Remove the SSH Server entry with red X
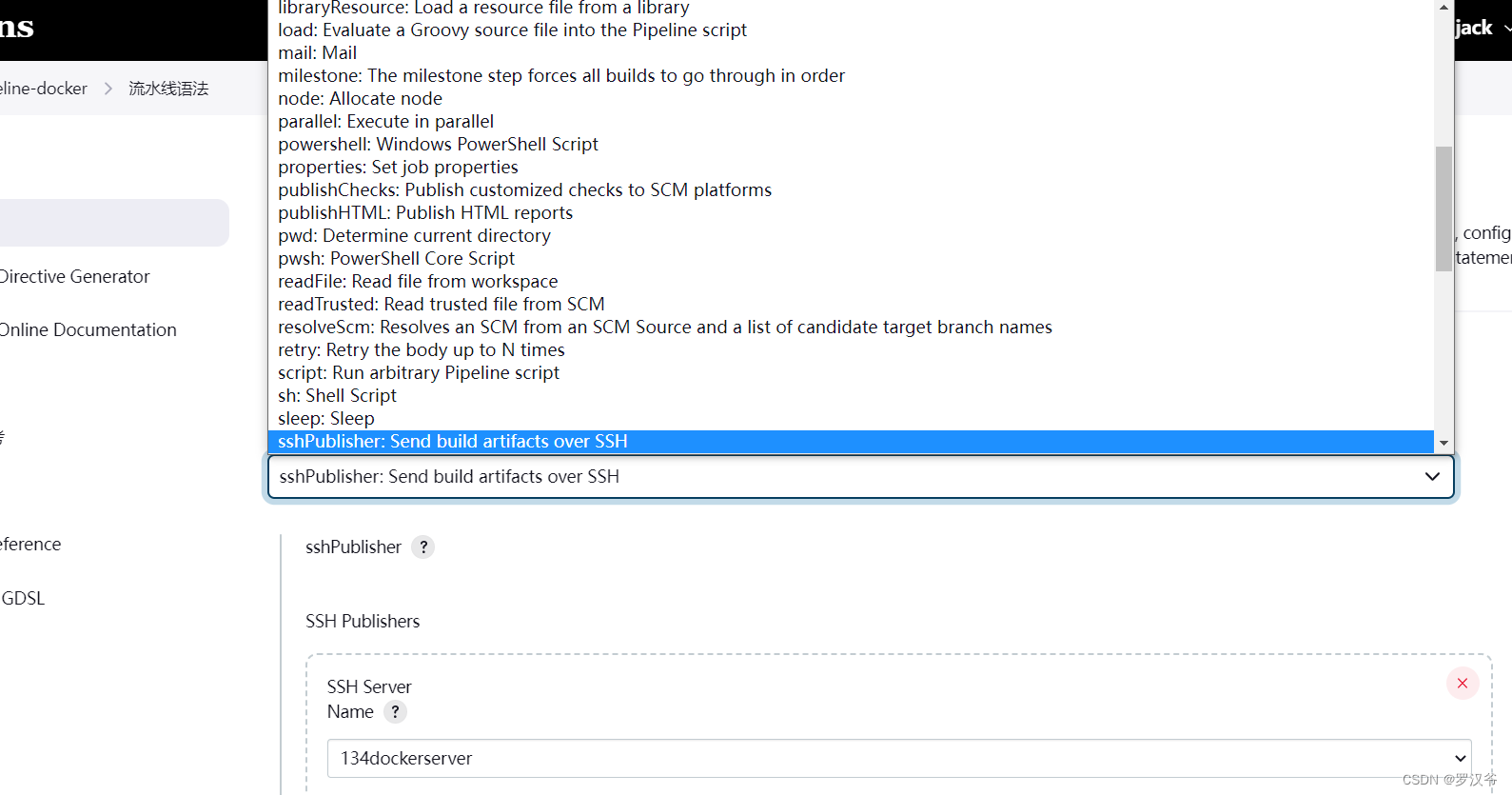 point(1463,684)
